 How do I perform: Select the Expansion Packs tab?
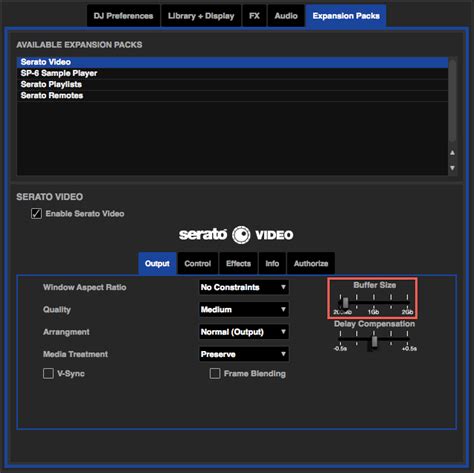[346, 16]
